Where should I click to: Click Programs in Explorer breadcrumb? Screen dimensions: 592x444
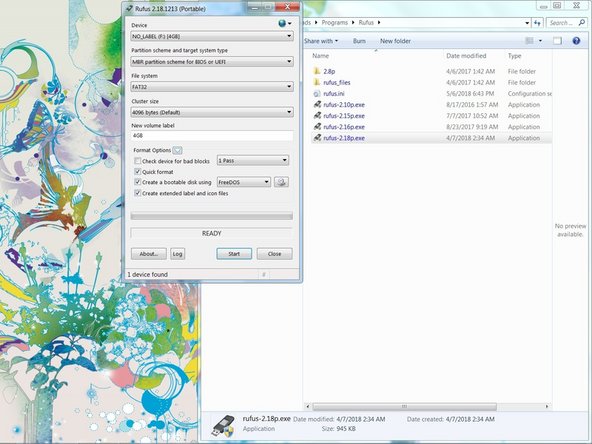(335, 23)
